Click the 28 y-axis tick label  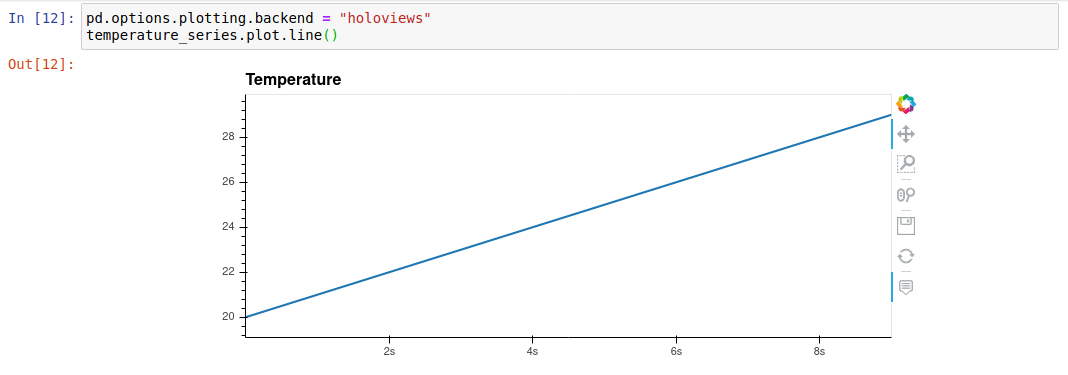click(227, 137)
